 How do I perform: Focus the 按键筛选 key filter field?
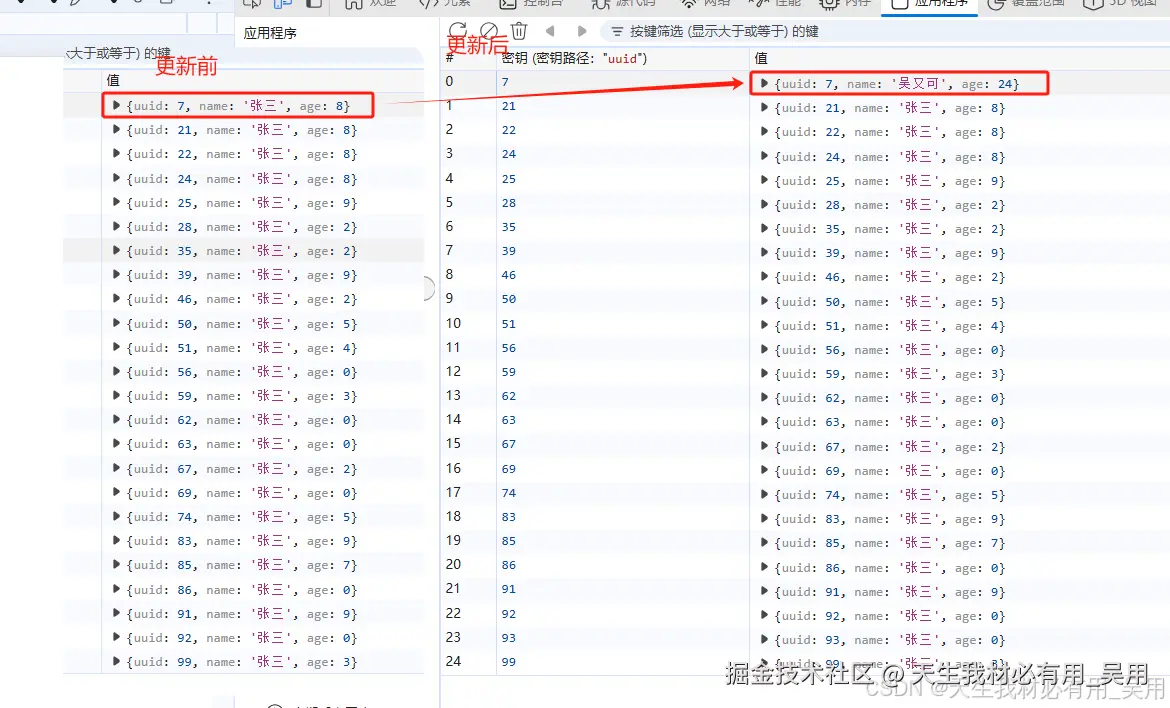pos(724,31)
